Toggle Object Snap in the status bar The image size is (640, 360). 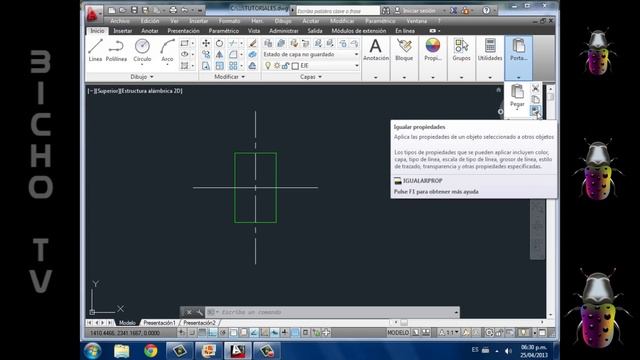233,333
